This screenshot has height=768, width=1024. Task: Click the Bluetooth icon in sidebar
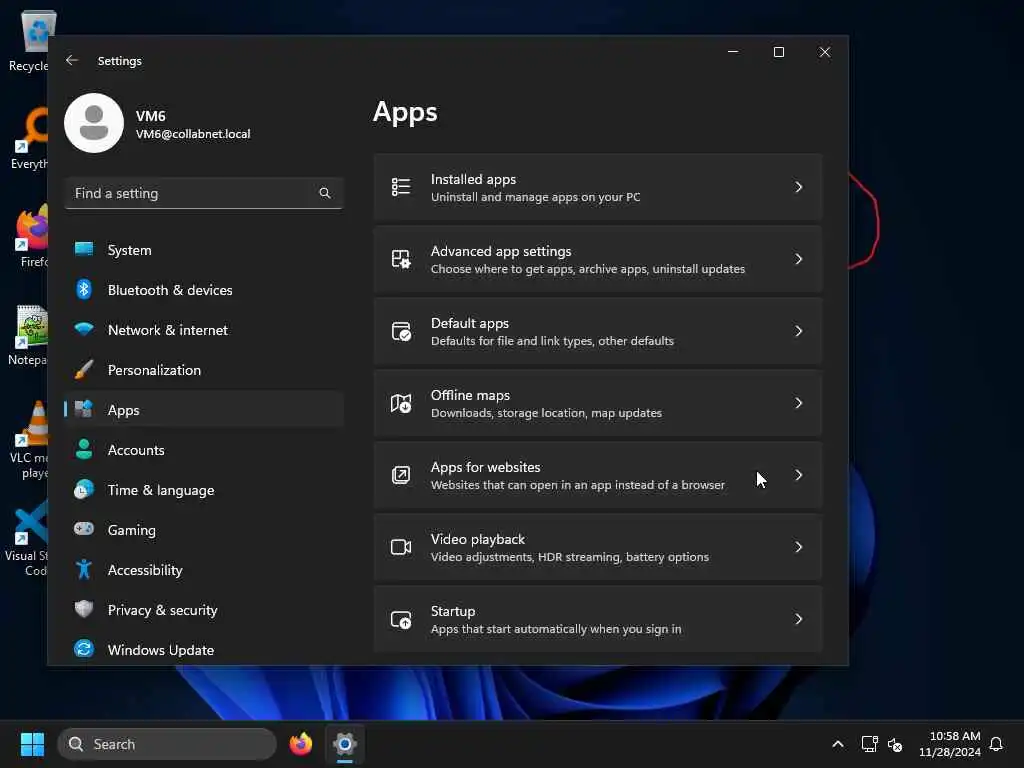pyautogui.click(x=84, y=289)
